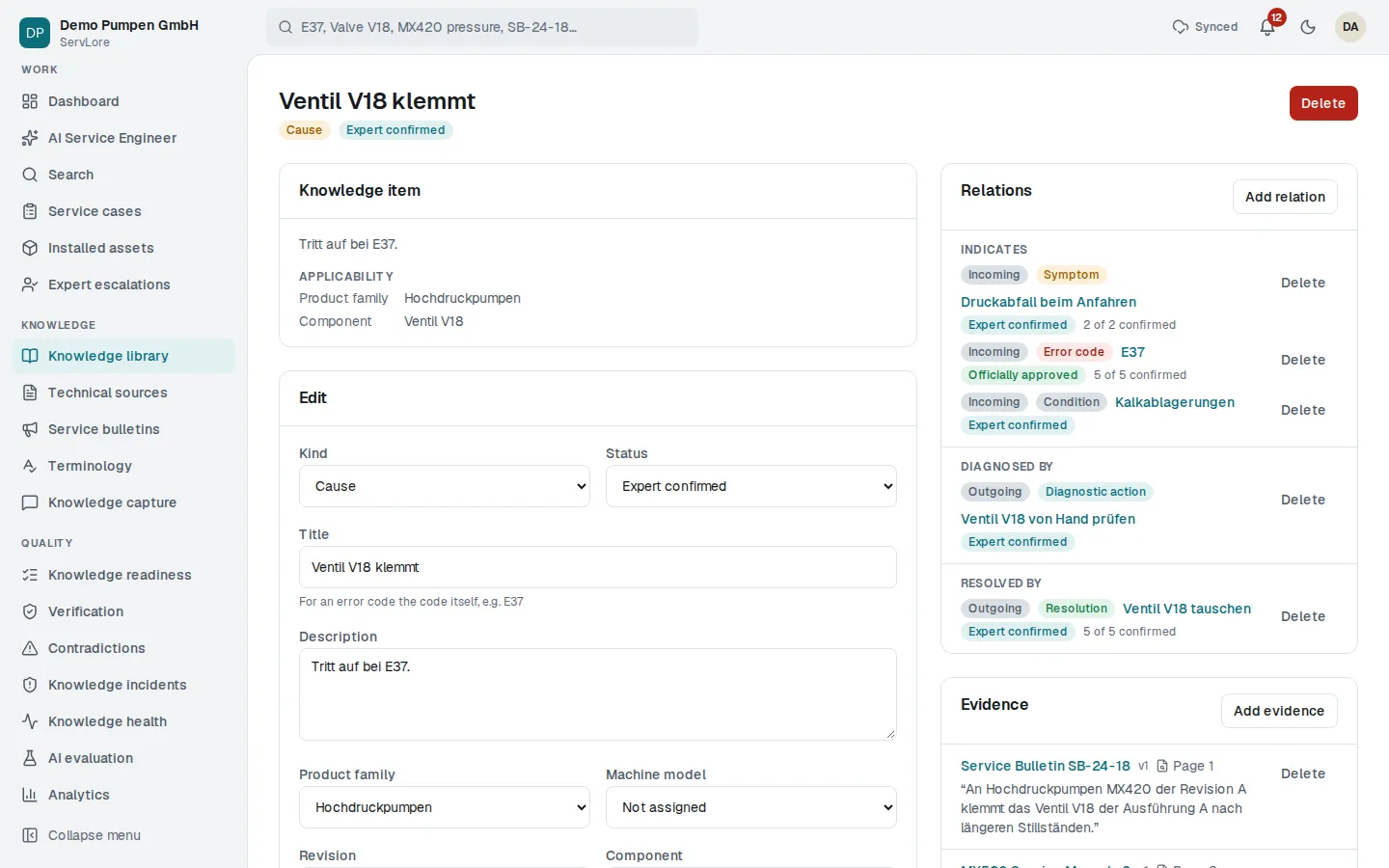Image resolution: width=1389 pixels, height=868 pixels.
Task: Open the Machine model dropdown
Action: pos(751,807)
